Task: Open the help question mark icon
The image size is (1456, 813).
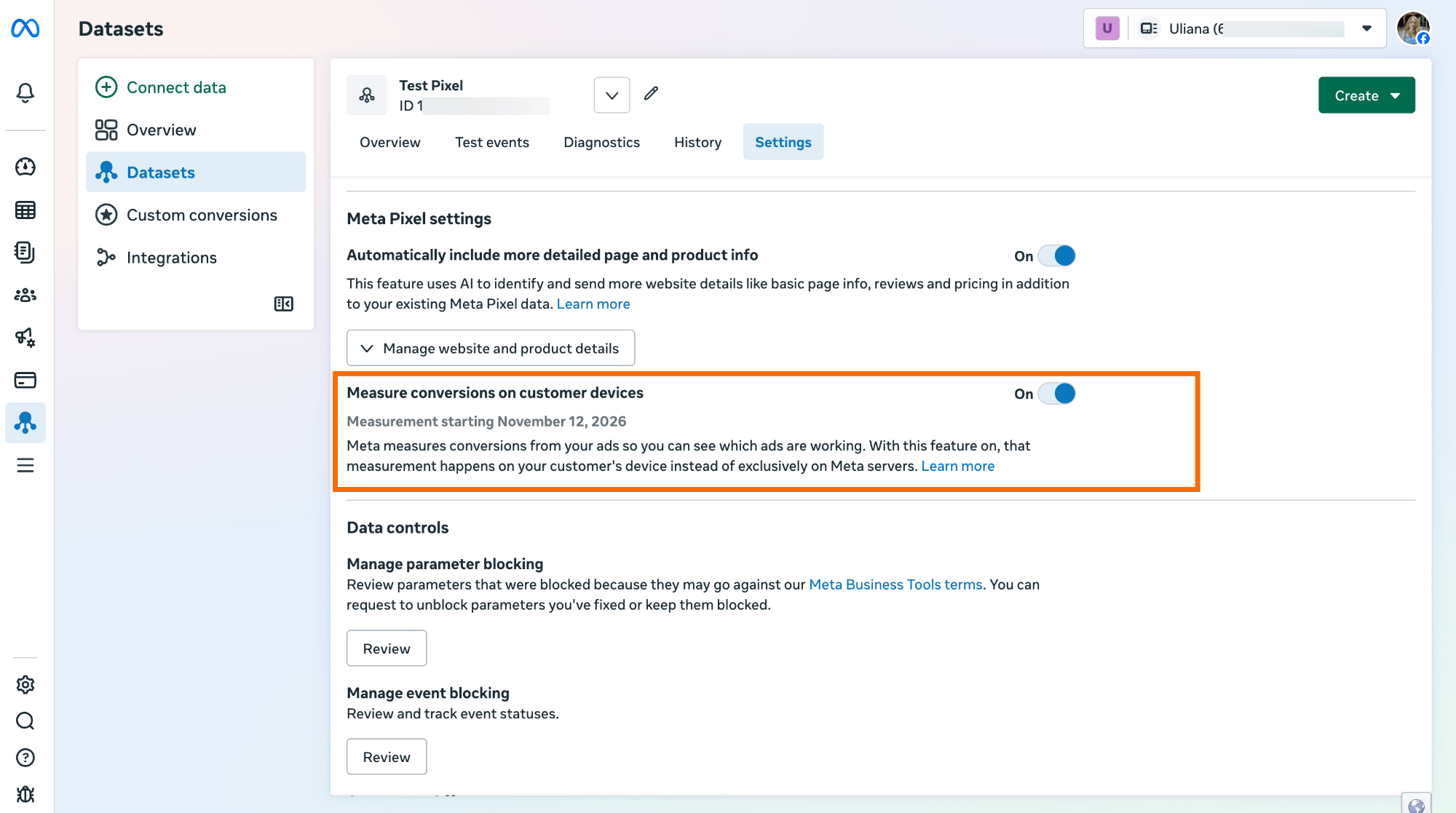Action: (25, 758)
